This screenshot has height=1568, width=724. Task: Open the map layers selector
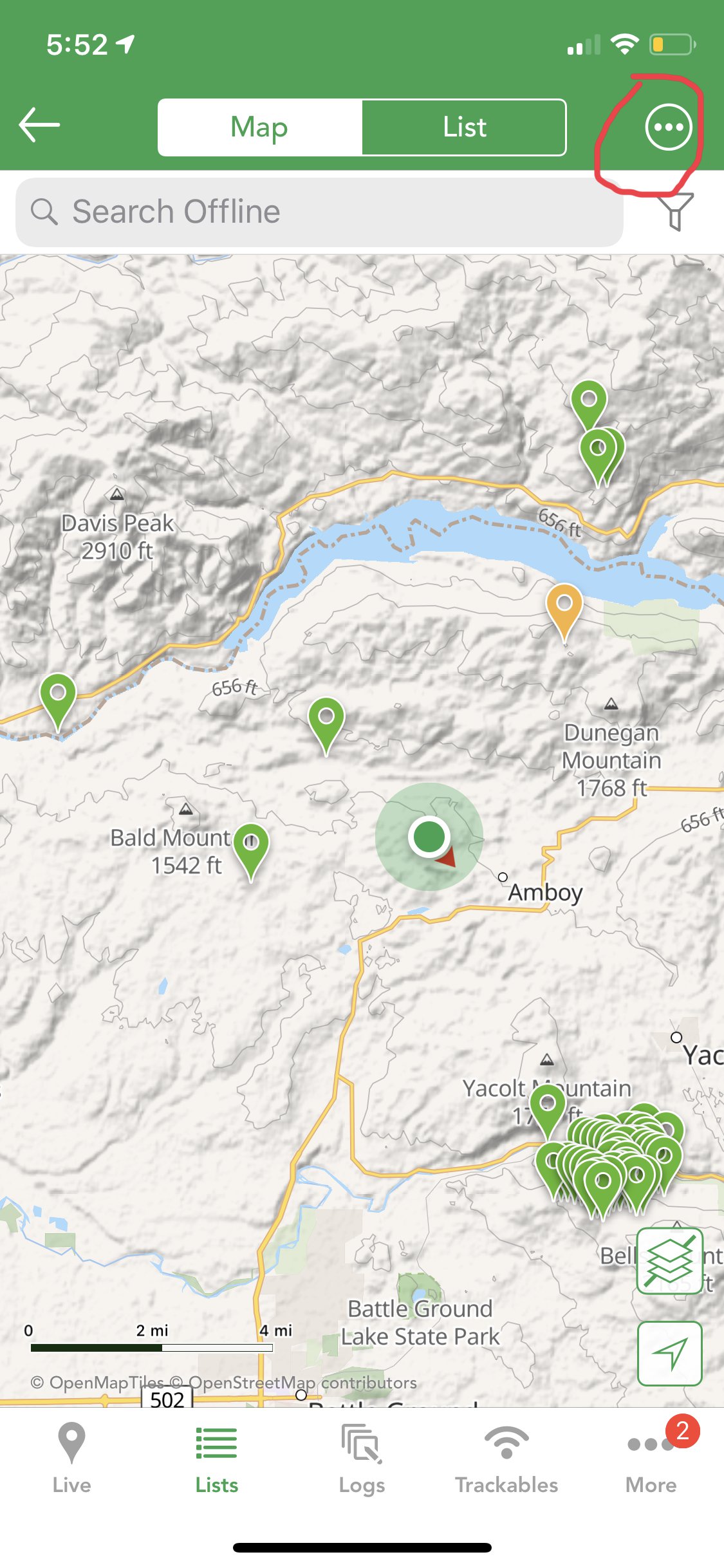pyautogui.click(x=669, y=1260)
